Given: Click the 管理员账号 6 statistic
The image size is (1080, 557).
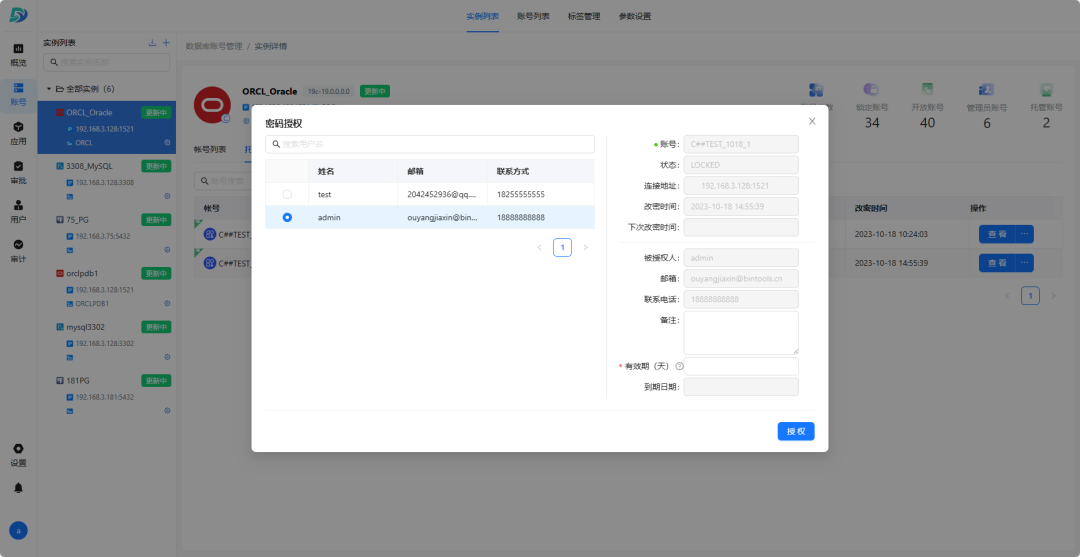Looking at the screenshot, I should [986, 107].
